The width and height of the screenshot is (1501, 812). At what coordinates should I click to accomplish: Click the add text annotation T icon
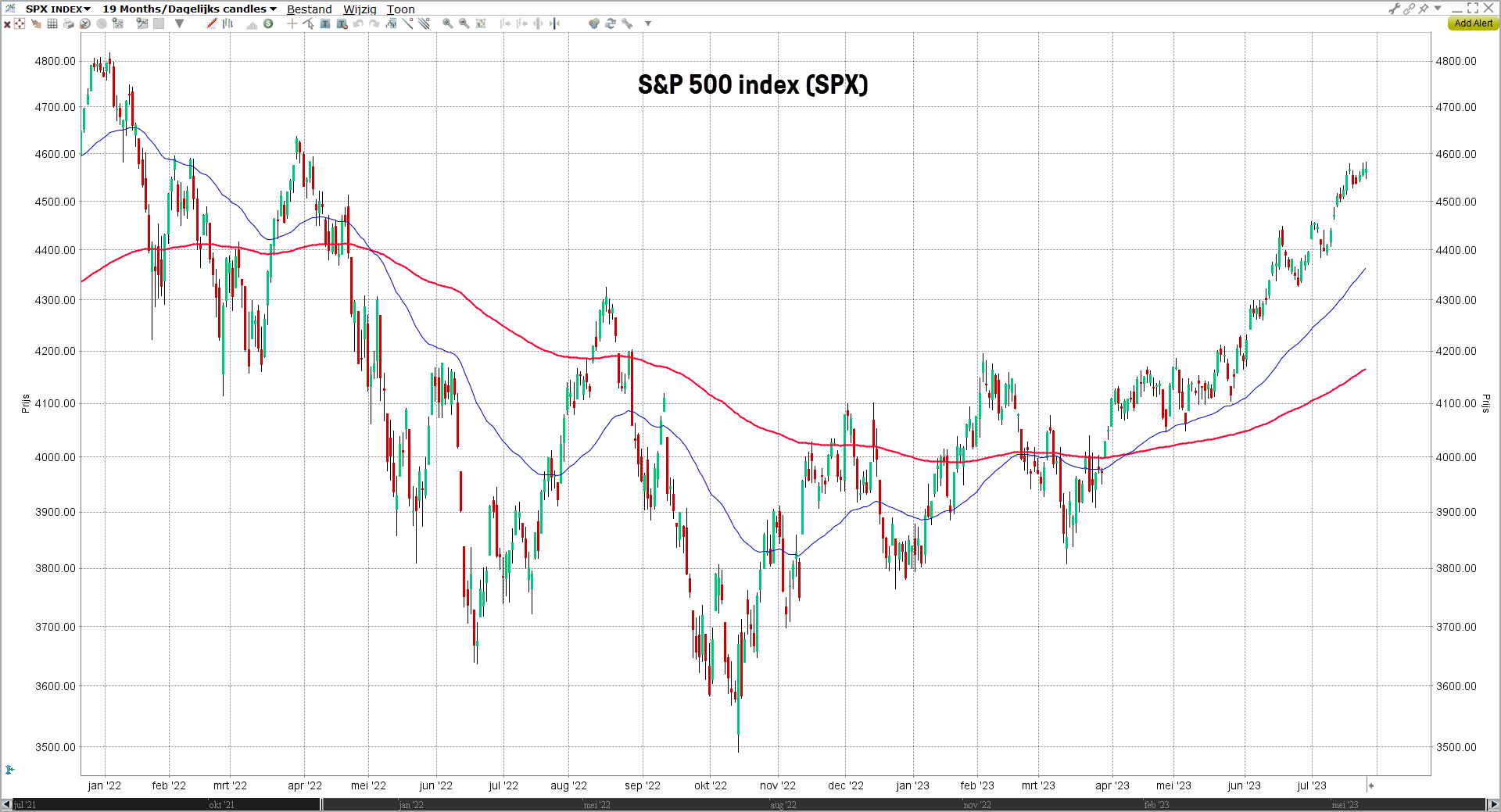[325, 23]
